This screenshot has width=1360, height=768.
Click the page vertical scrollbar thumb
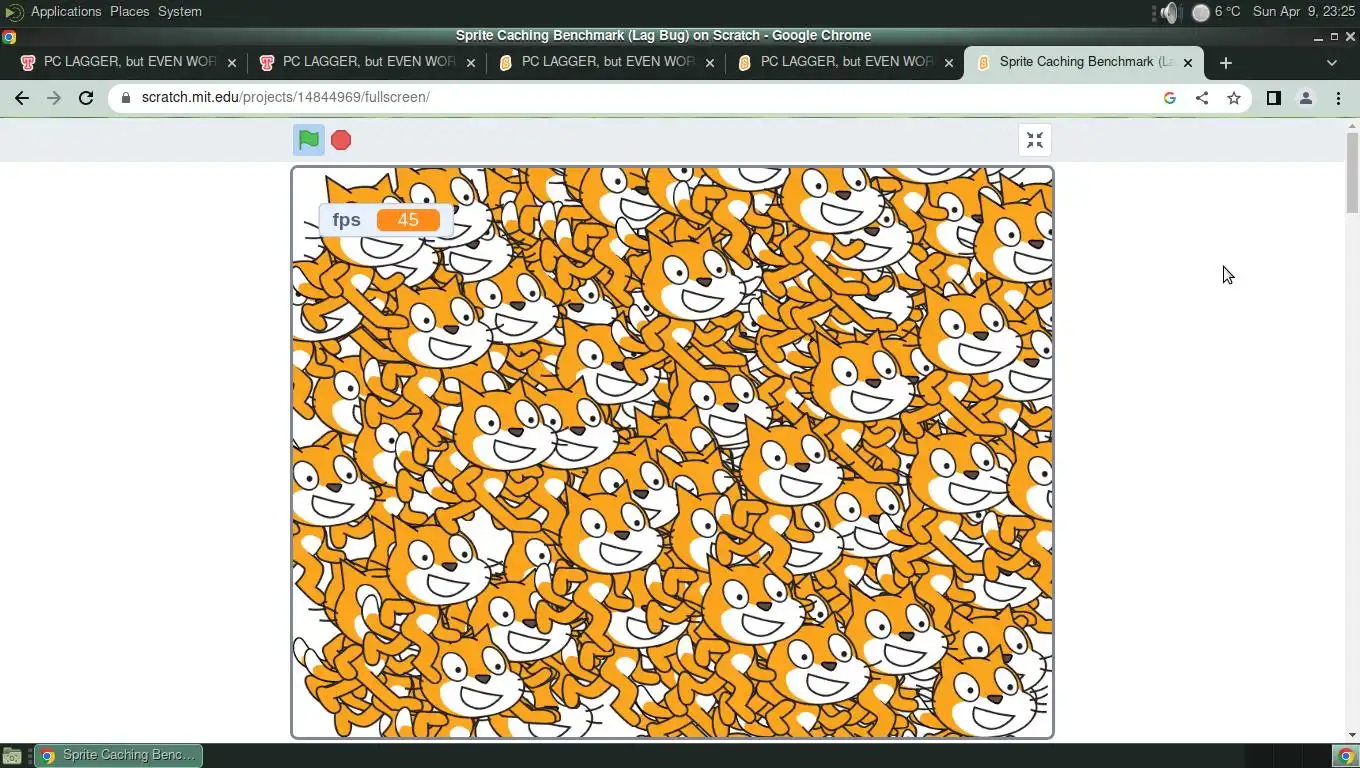(1352, 172)
